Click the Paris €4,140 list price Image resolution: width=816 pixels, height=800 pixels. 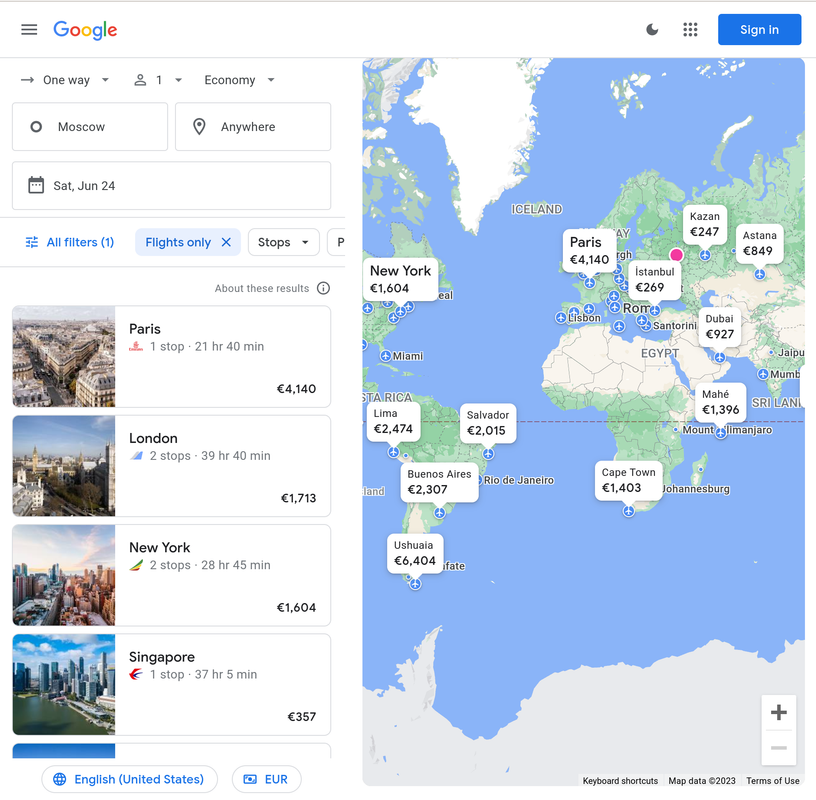point(296,389)
